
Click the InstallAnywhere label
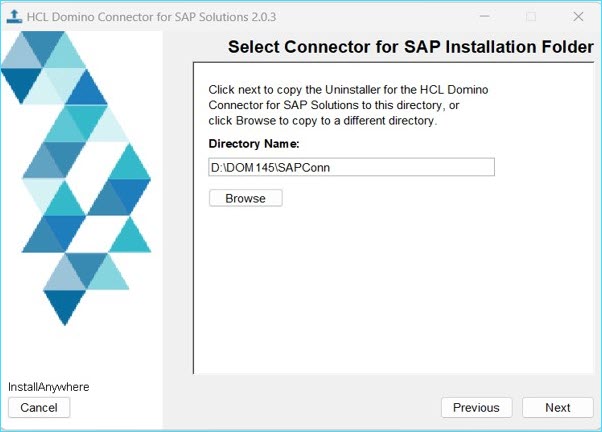click(x=49, y=387)
